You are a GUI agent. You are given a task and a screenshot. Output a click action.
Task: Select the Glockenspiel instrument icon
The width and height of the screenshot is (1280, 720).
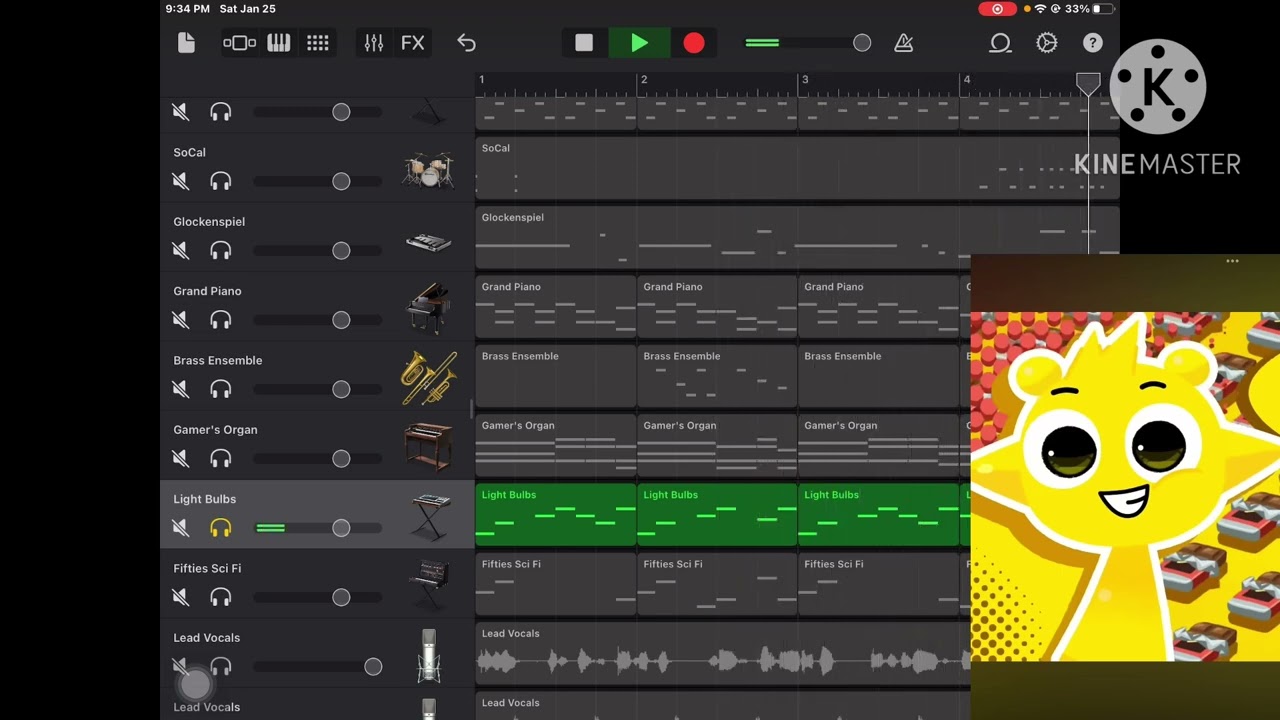pos(428,241)
